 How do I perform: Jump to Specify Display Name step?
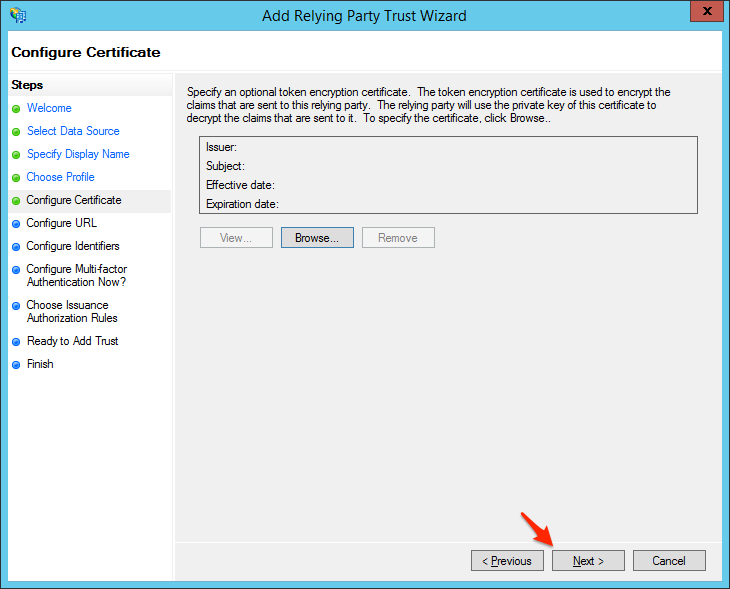point(78,154)
